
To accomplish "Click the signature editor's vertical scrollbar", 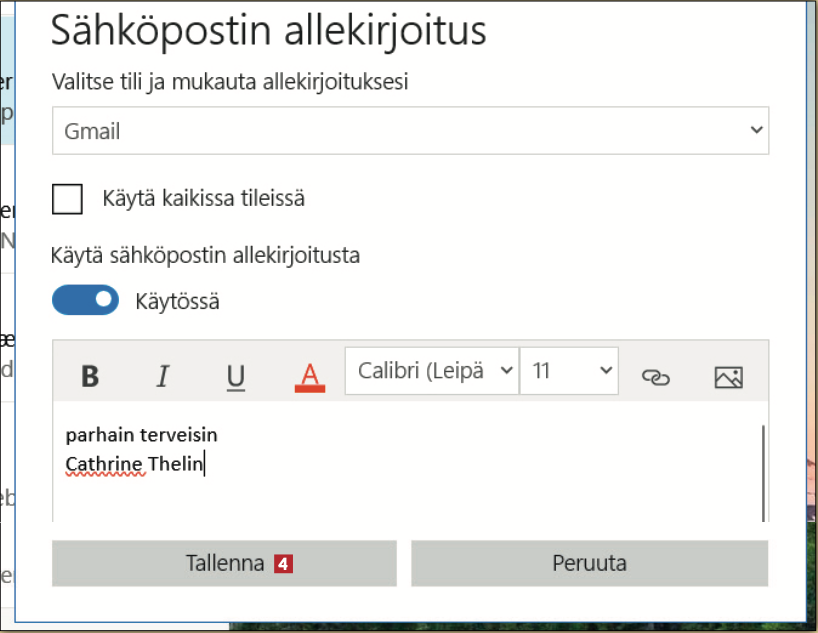I will pos(763,470).
